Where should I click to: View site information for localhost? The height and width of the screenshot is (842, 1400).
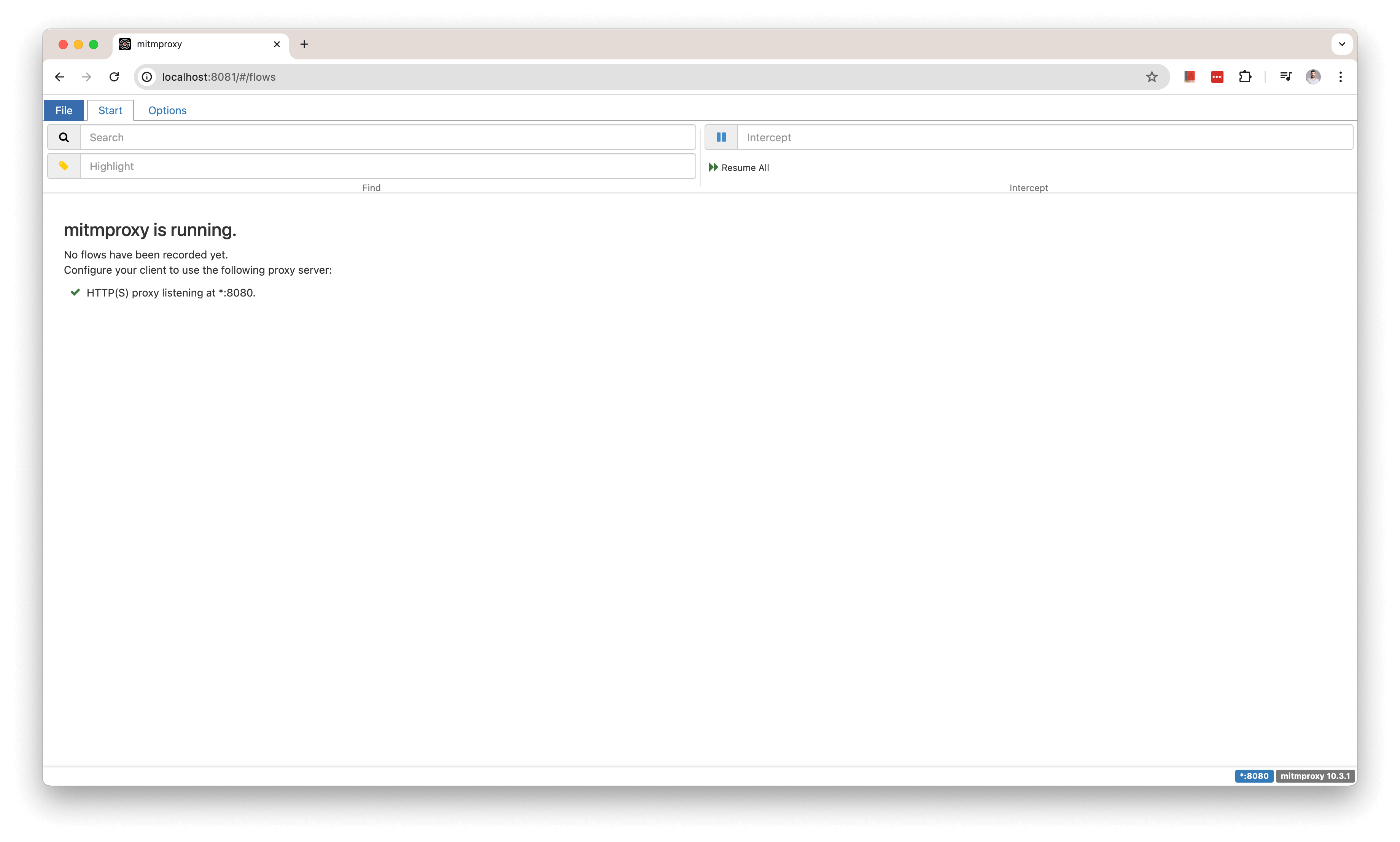[x=147, y=77]
